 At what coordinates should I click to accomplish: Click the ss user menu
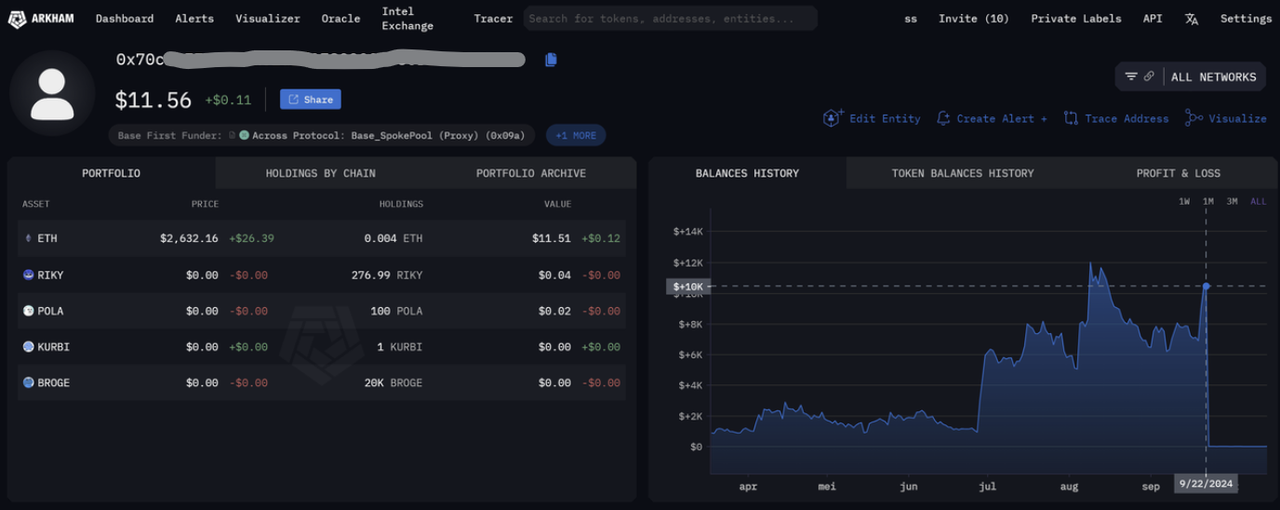[x=910, y=19]
